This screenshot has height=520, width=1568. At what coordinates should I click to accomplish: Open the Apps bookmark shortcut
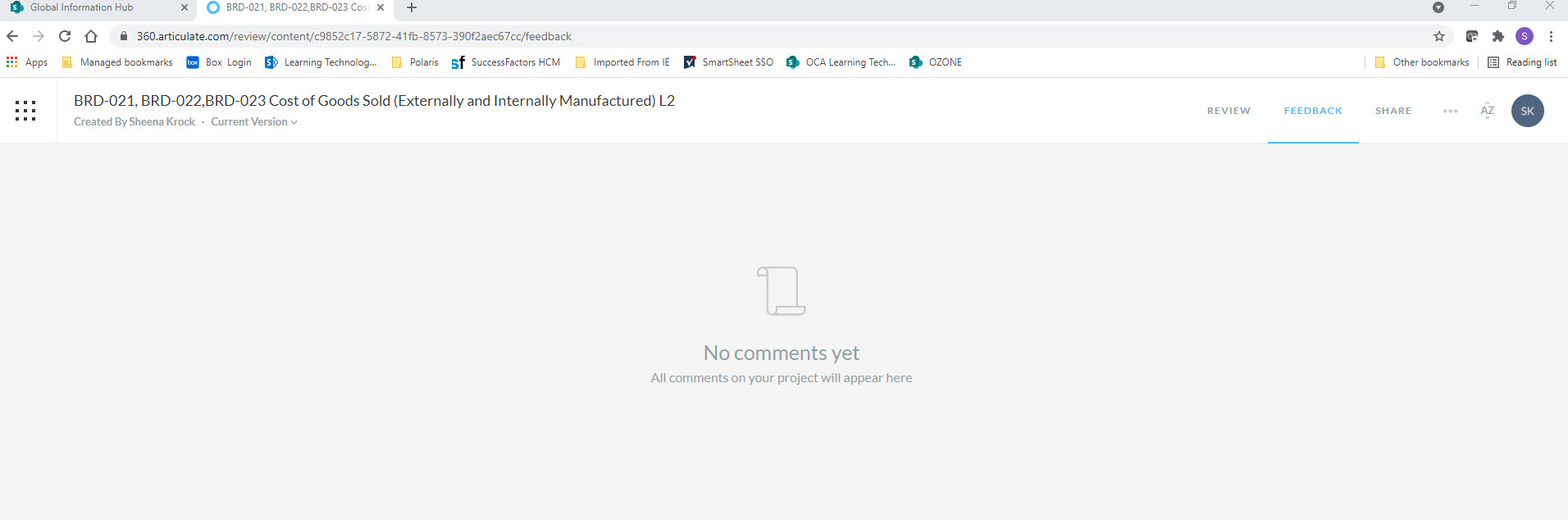(x=26, y=62)
